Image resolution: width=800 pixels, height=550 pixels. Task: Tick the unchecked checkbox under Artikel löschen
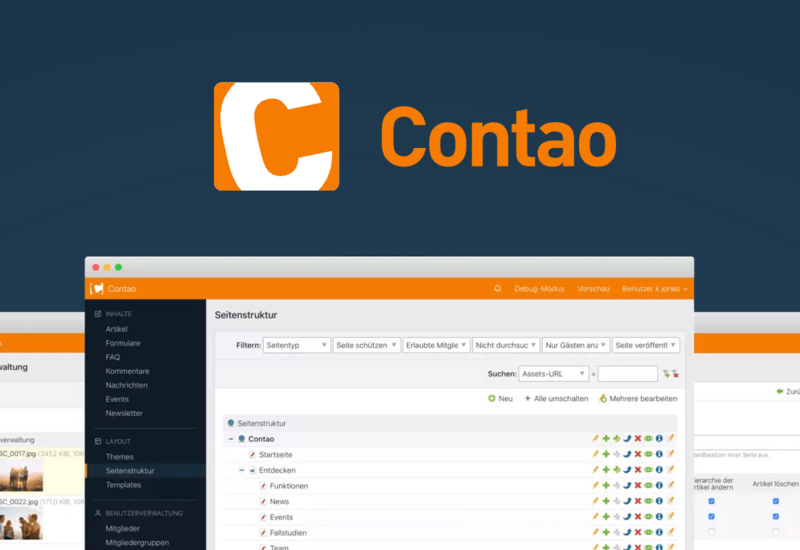[776, 532]
